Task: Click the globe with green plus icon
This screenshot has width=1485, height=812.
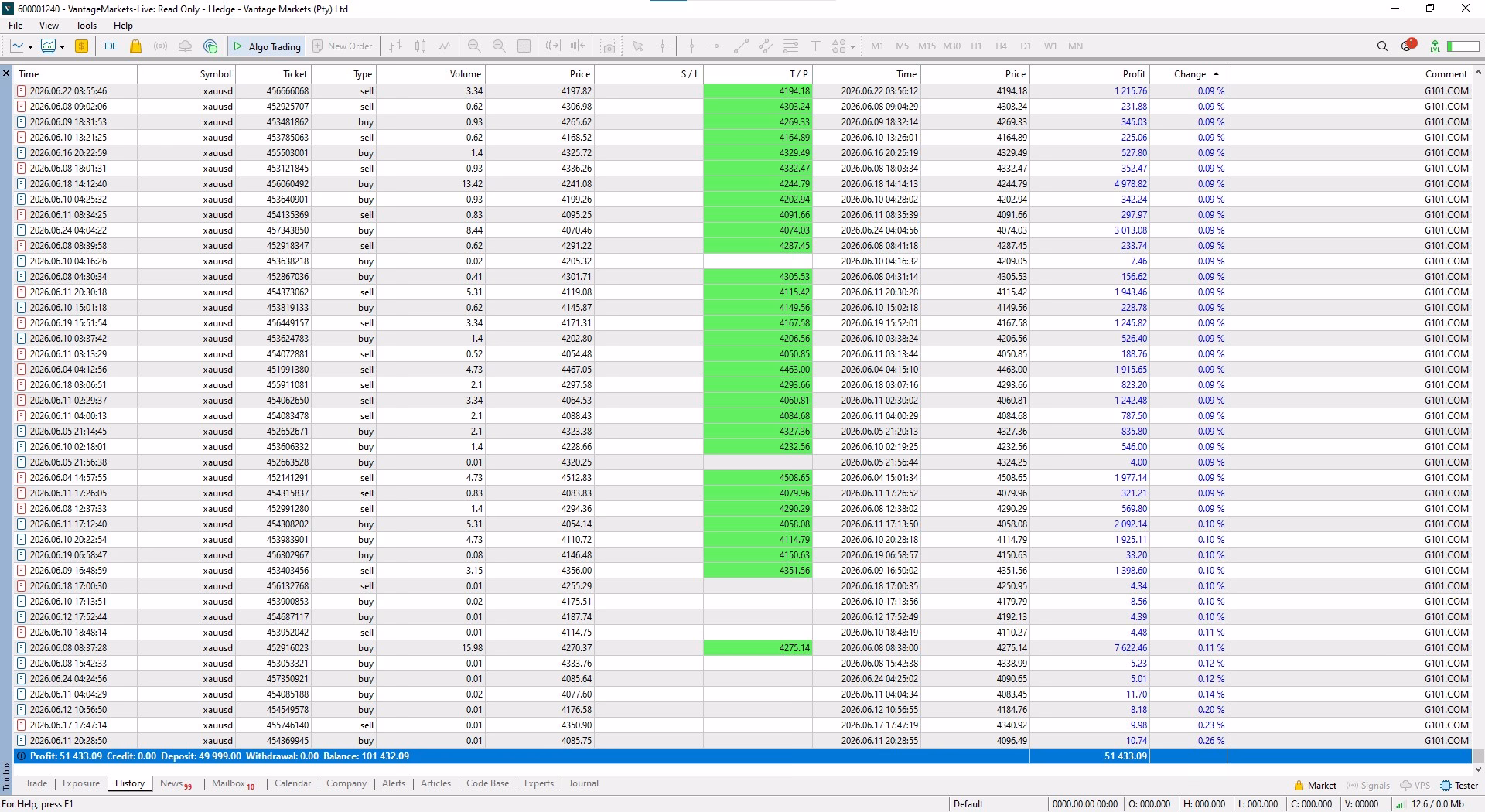Action: tap(210, 46)
